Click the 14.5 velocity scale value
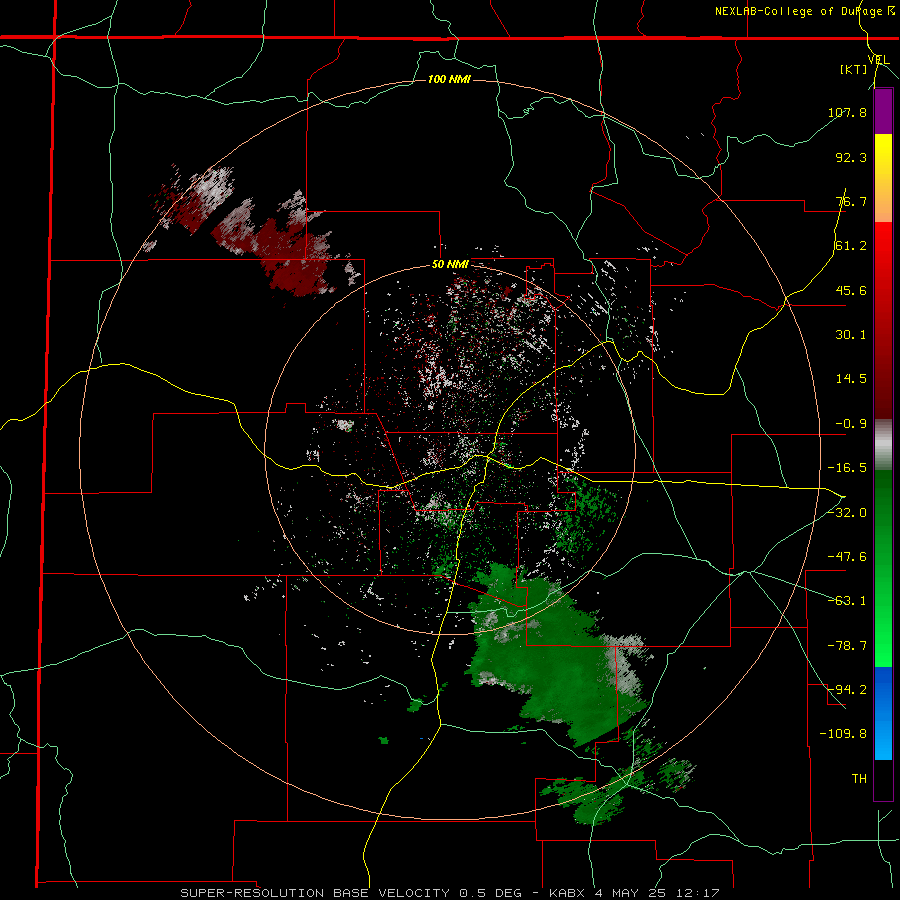 851,379
